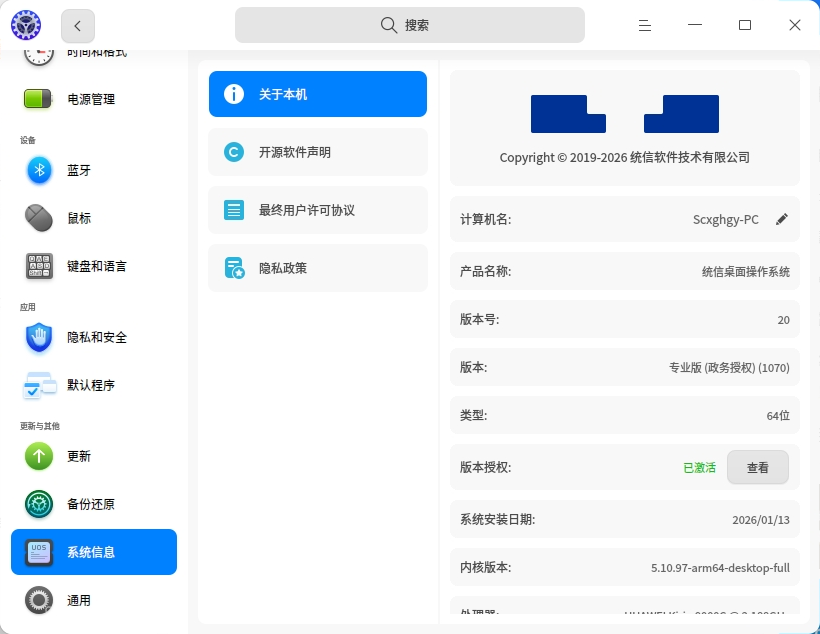The image size is (820, 634).
Task: Open the 隐私政策 section
Action: click(317, 268)
